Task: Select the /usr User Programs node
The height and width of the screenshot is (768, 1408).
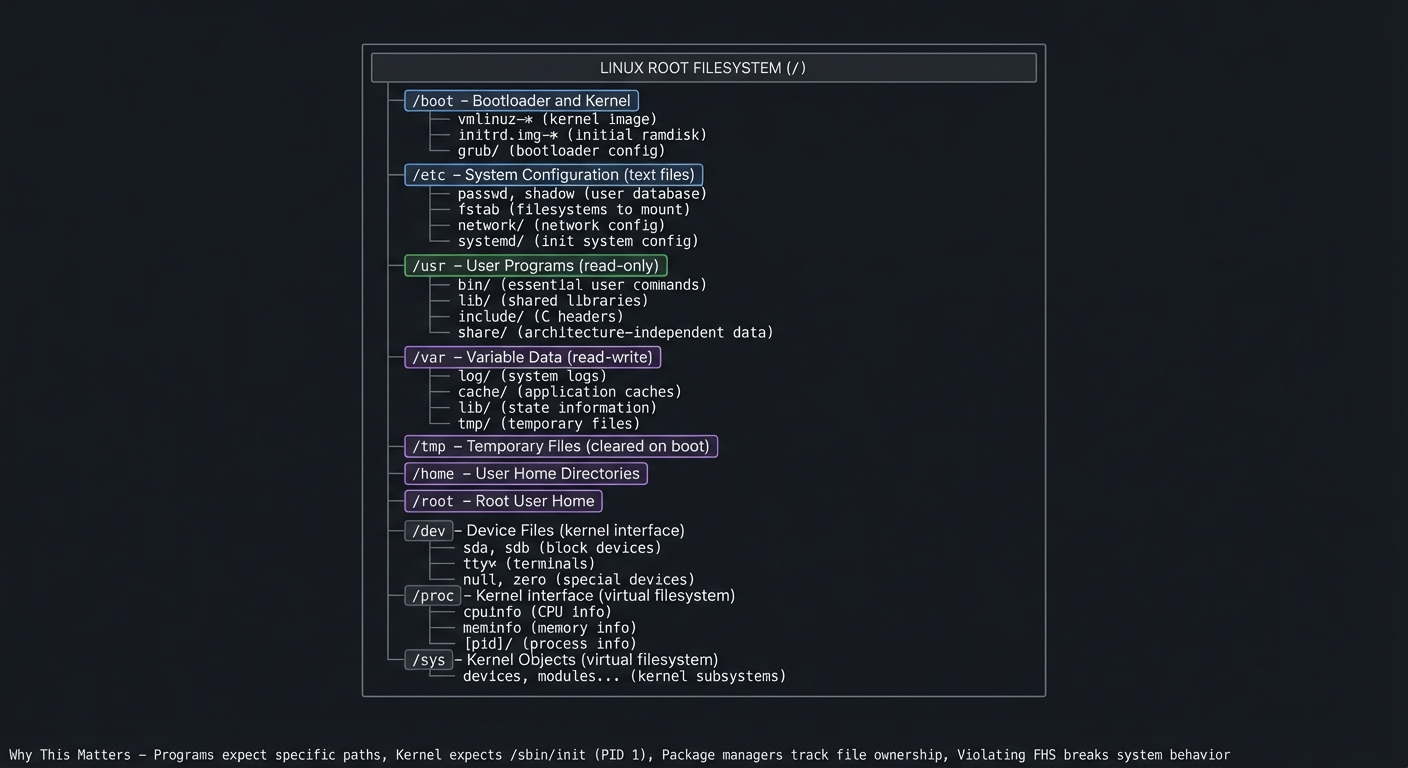Action: point(536,265)
